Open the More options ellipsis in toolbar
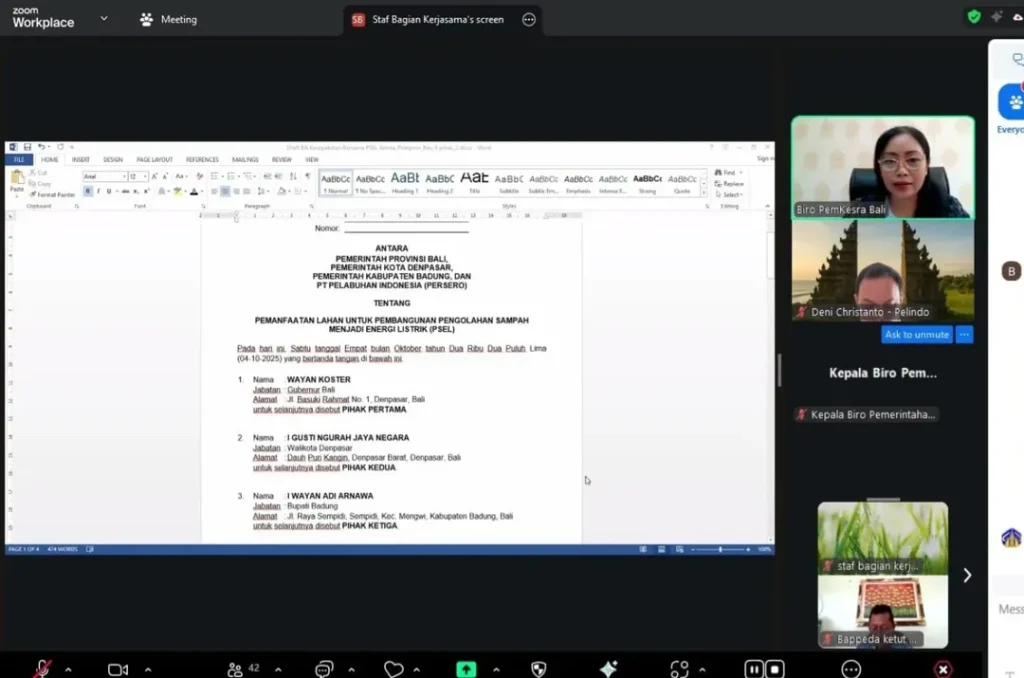 tap(851, 669)
